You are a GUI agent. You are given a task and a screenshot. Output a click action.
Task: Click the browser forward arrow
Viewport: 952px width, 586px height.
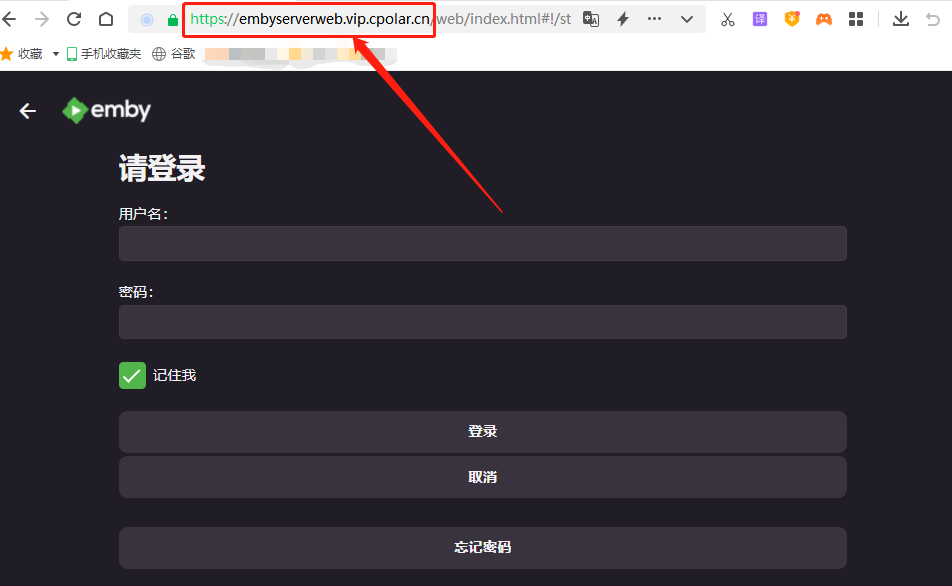(x=41, y=19)
